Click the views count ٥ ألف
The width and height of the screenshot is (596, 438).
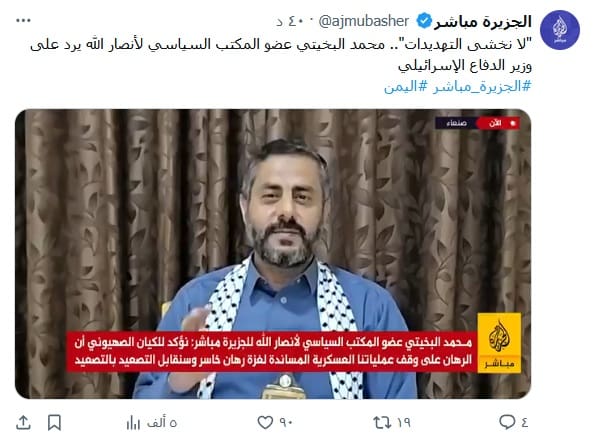tap(162, 422)
